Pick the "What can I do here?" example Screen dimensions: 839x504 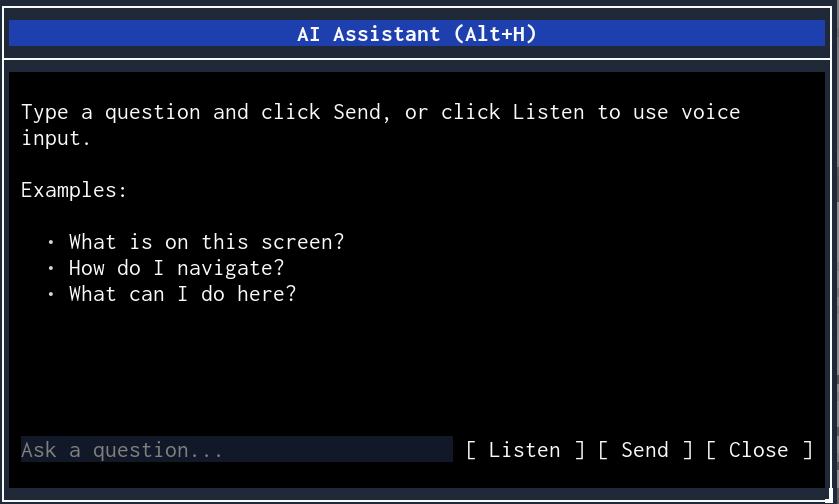coord(182,294)
